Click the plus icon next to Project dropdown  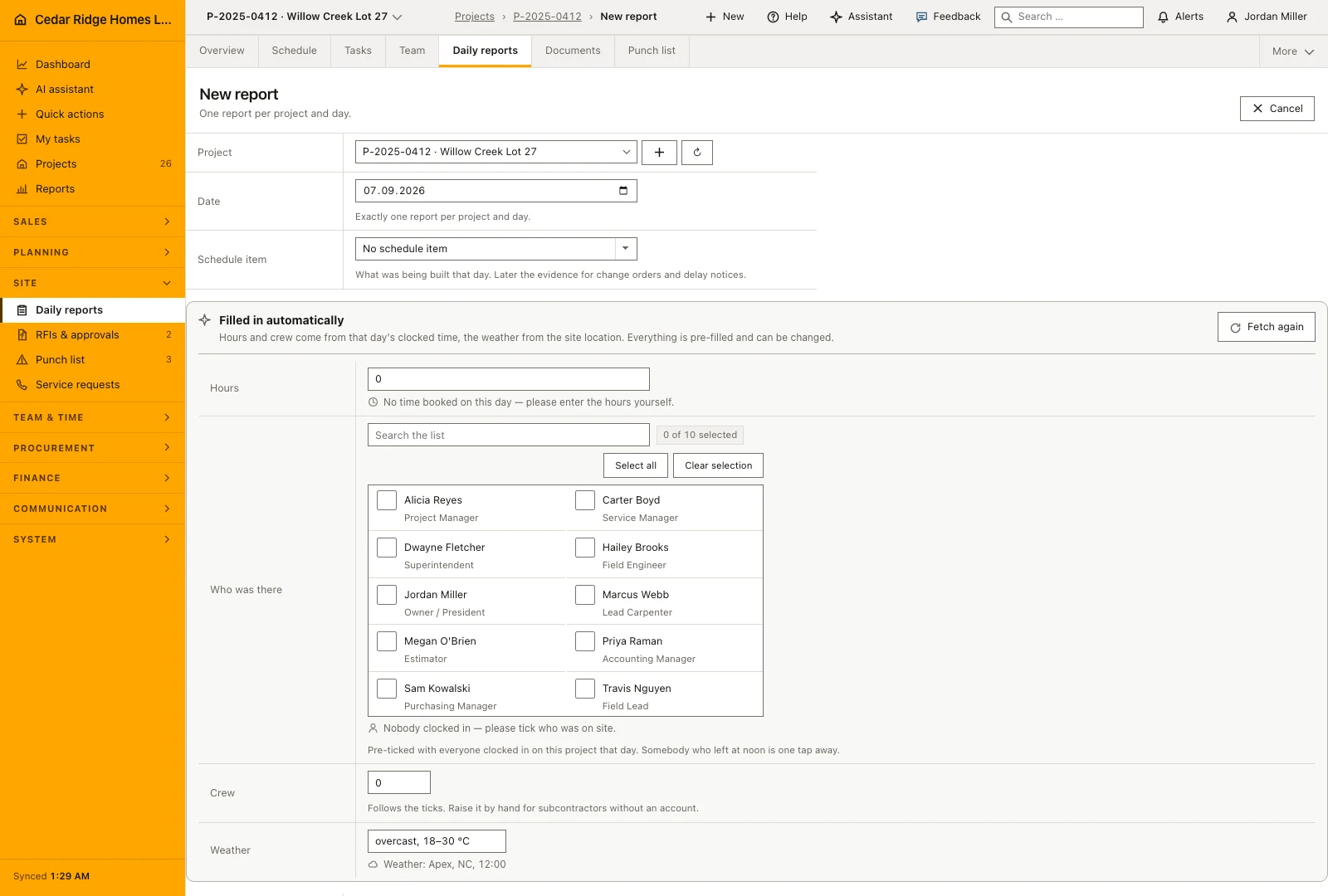[x=659, y=153]
